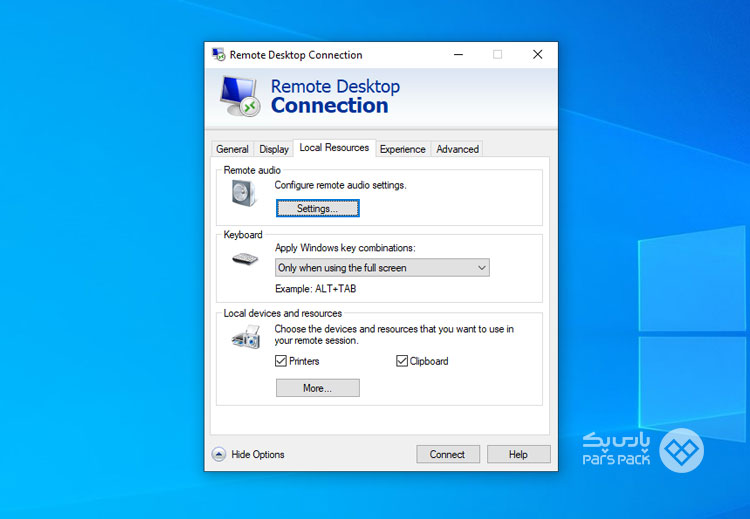The width and height of the screenshot is (750, 519).
Task: Switch to the Display tab
Action: click(274, 149)
